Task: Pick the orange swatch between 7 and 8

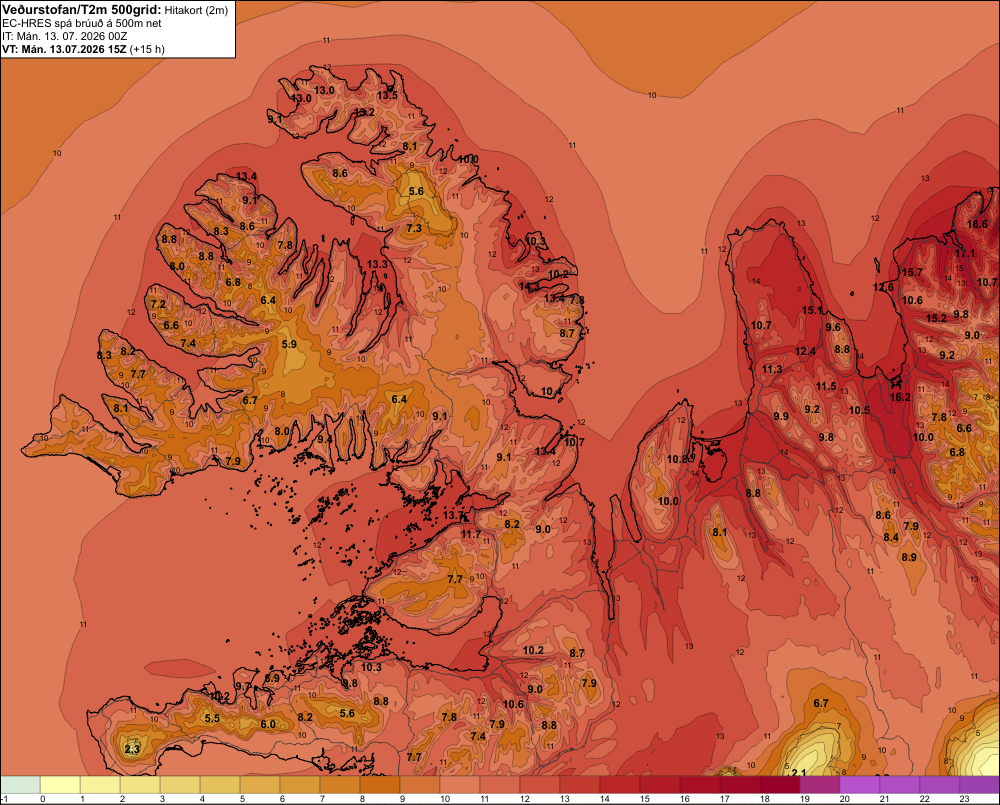Action: coord(340,785)
